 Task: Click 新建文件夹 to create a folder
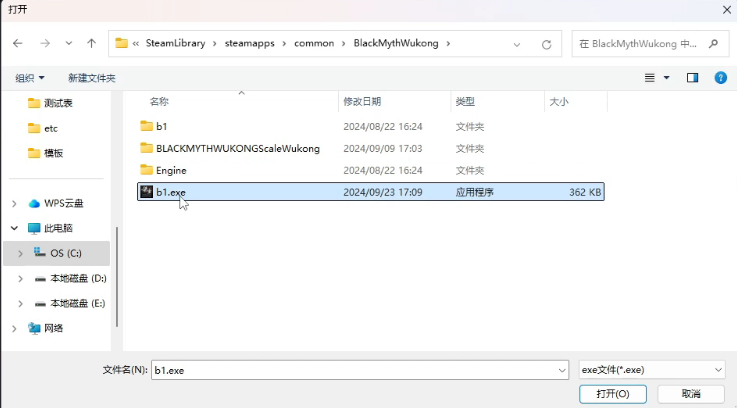[92, 78]
